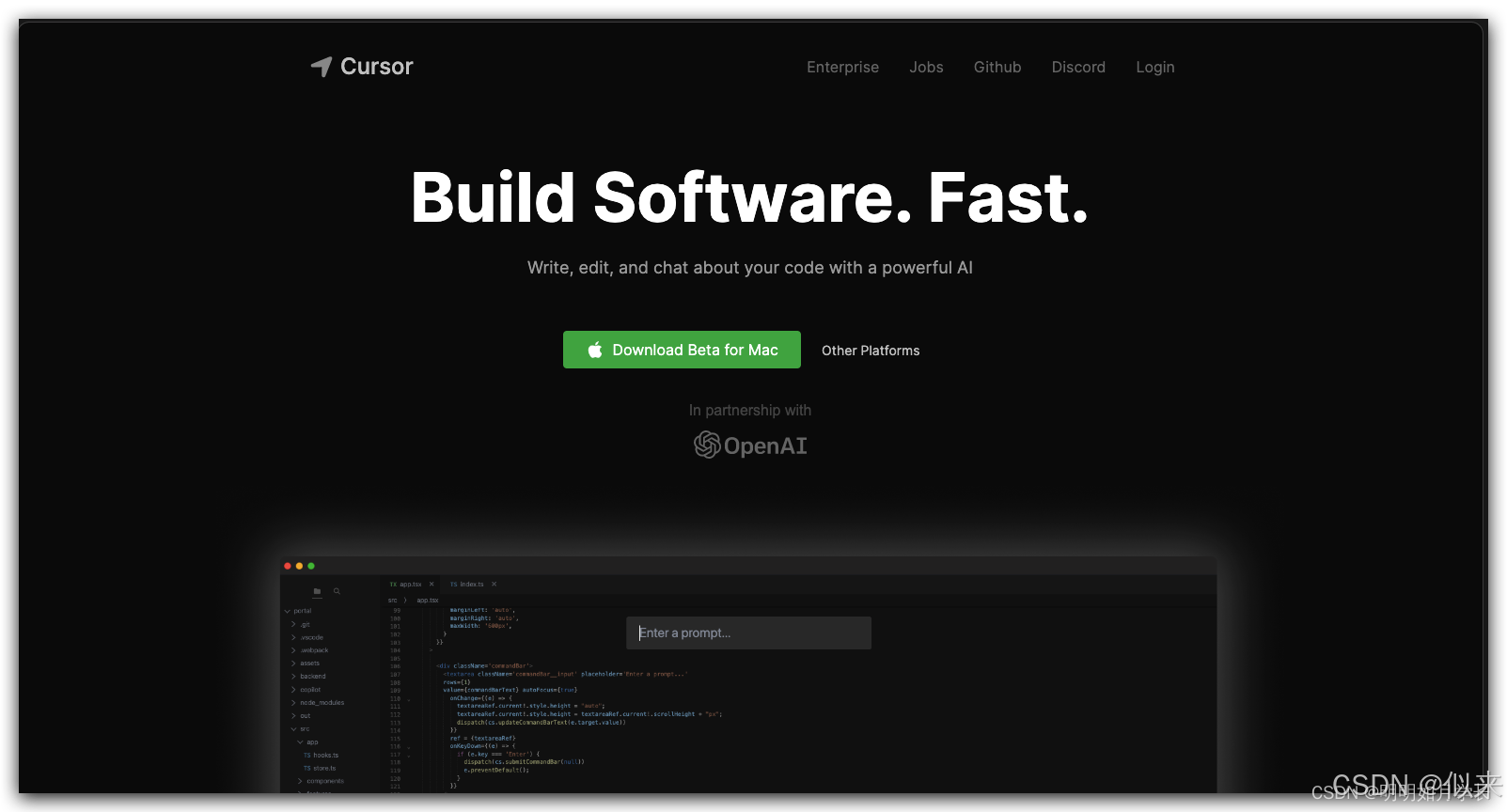Viewport: 1507px width, 812px height.
Task: Click code line 'e.preventDefault();'
Action: (495, 770)
